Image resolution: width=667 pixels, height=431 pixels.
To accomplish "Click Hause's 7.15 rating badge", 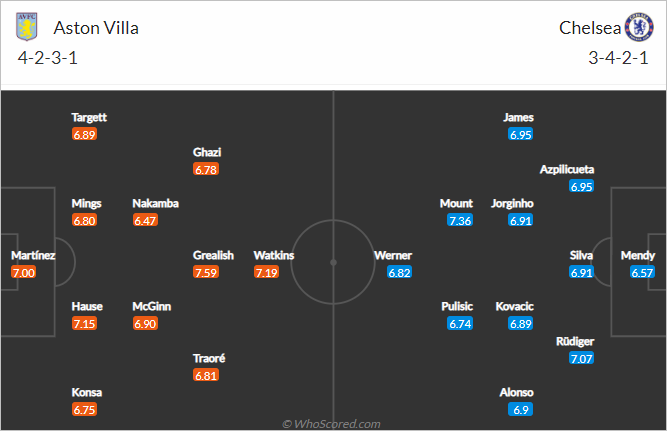I will (x=84, y=323).
